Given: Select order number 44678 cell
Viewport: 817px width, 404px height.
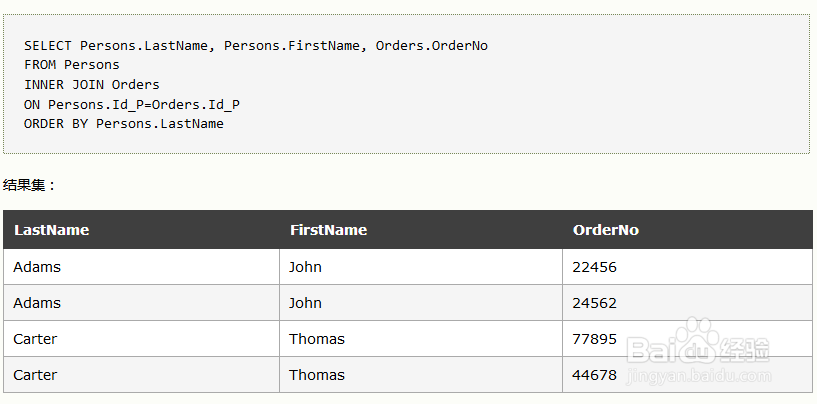Looking at the screenshot, I should (x=688, y=375).
